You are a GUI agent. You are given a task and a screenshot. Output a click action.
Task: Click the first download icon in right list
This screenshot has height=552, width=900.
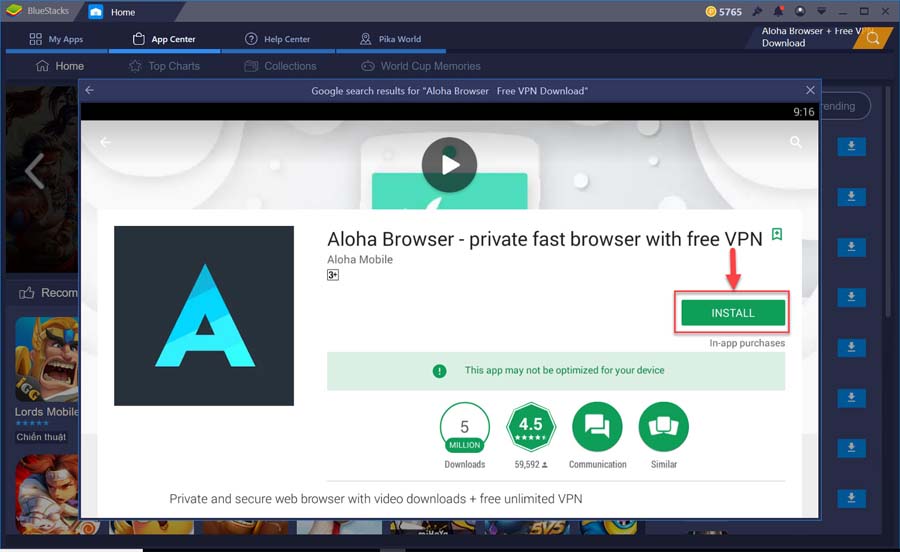(x=851, y=146)
